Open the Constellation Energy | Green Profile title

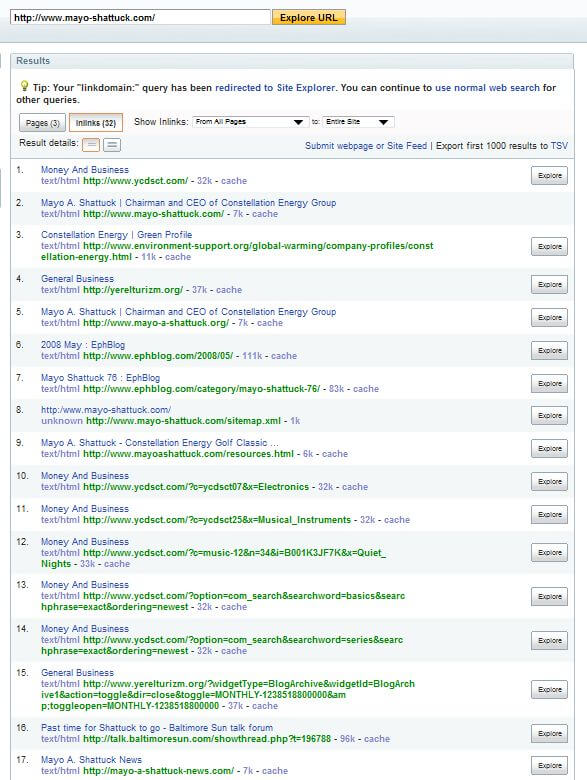click(x=116, y=235)
